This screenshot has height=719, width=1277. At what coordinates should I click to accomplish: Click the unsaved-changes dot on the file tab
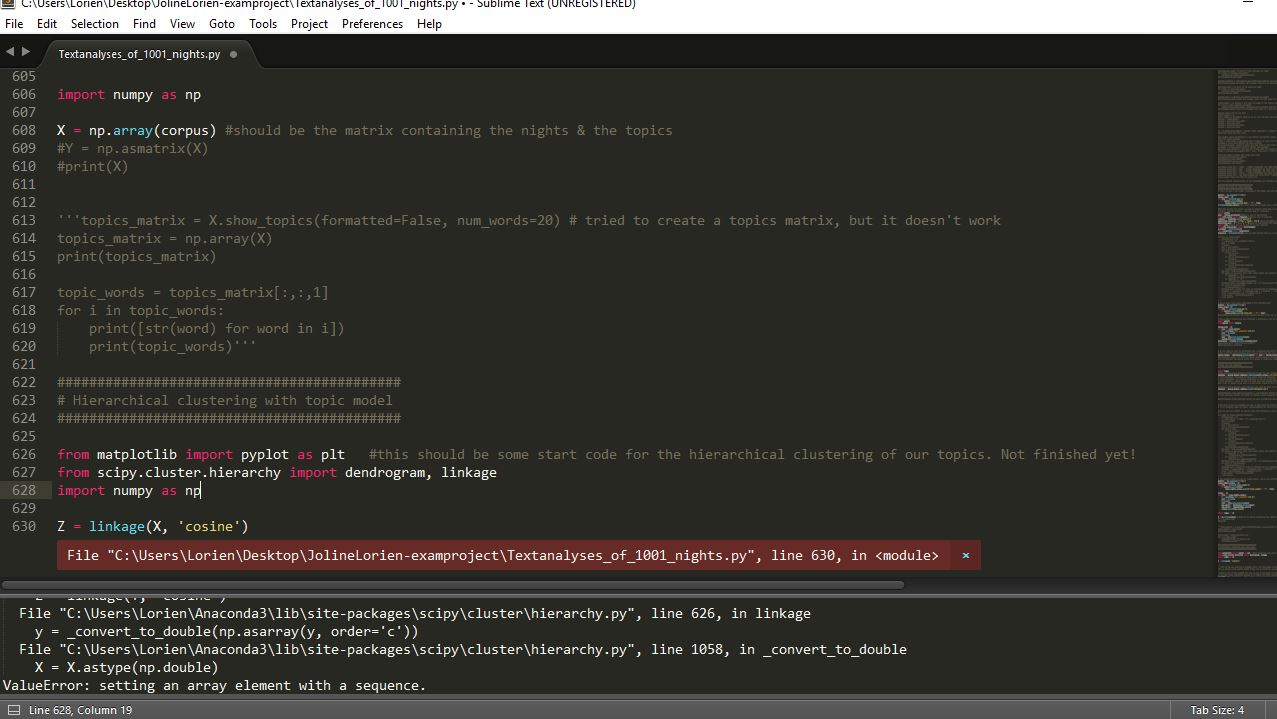point(233,55)
